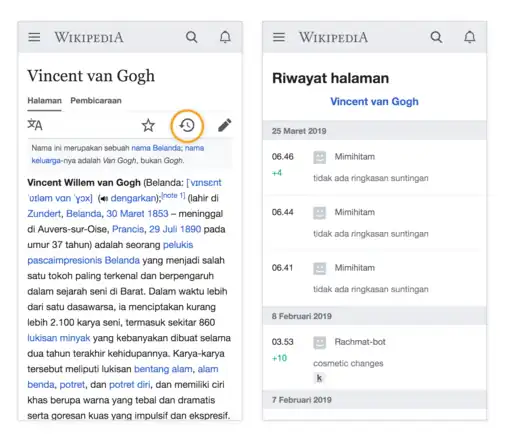Open page history clock icon

(x=187, y=126)
